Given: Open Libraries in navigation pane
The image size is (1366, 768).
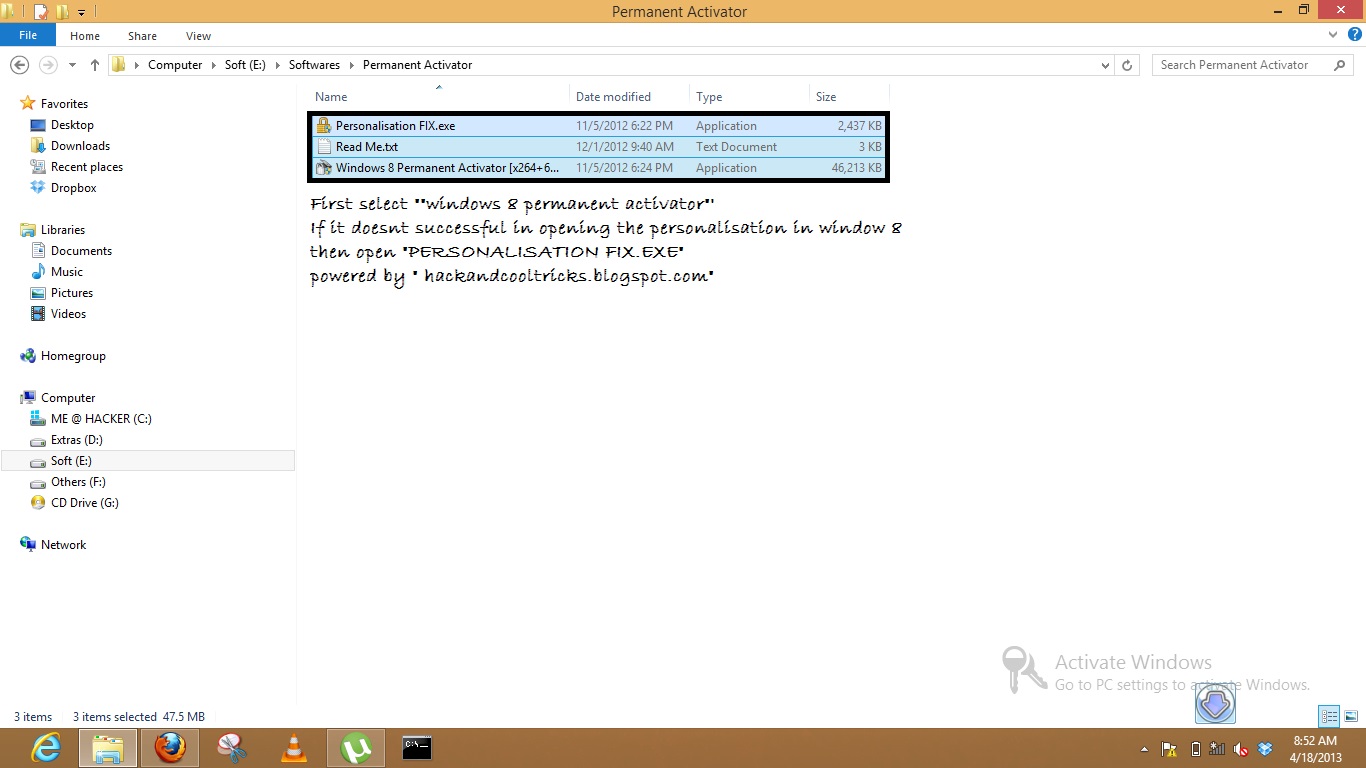Looking at the screenshot, I should coord(62,230).
